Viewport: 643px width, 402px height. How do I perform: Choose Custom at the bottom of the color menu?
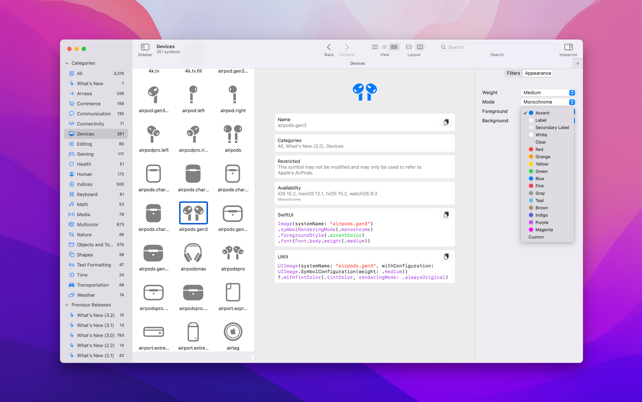547,237
